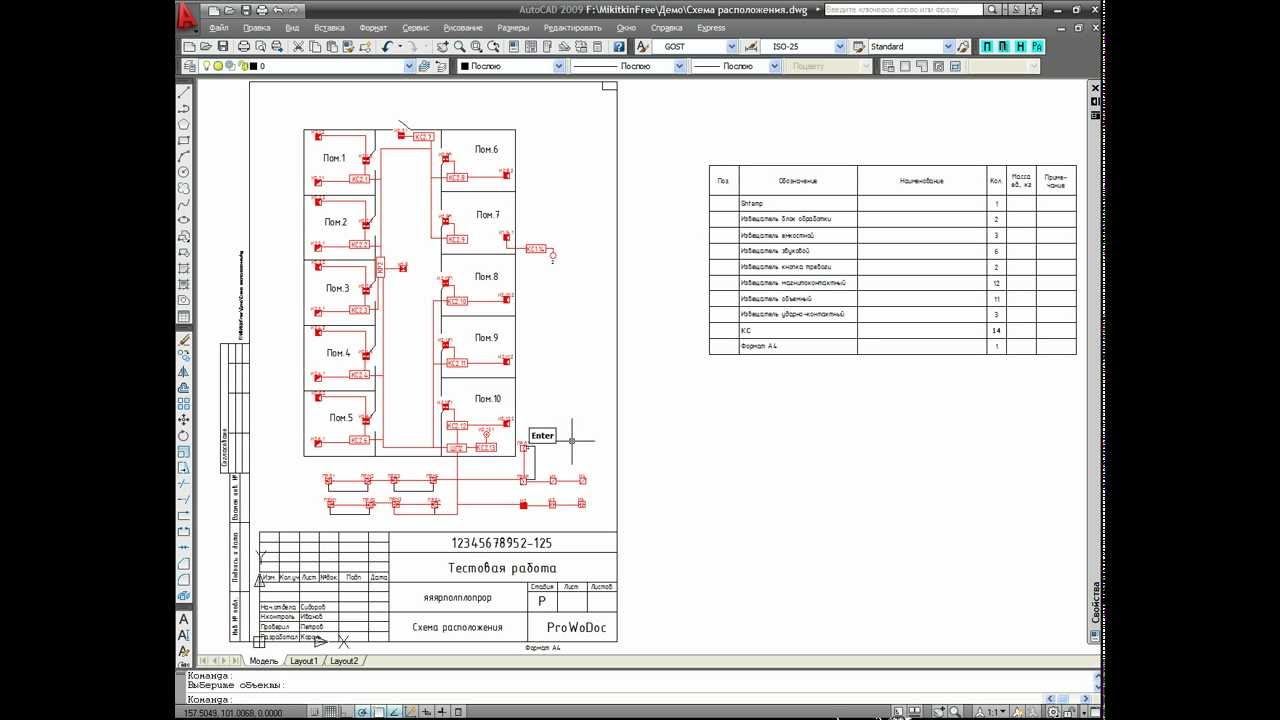Click the Make Object's Layer Current icon
The width and height of the screenshot is (1280, 720).
tap(424, 66)
